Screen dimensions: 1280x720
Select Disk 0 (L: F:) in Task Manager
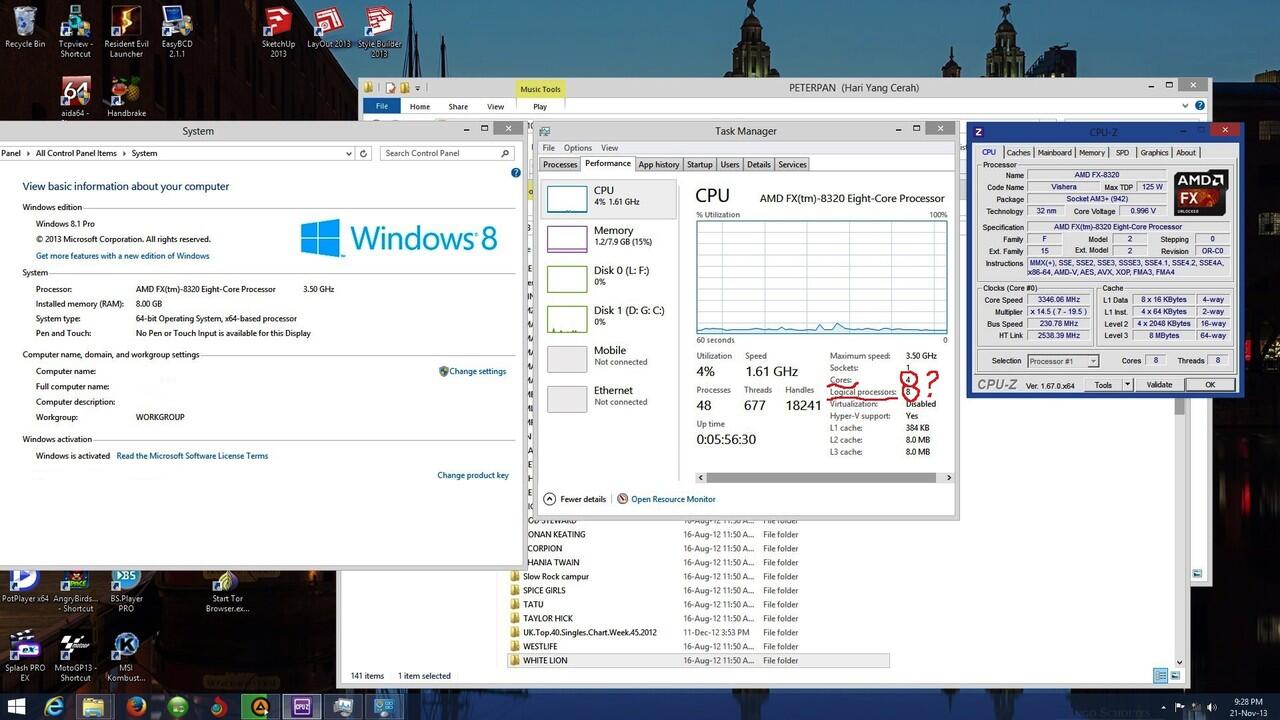(608, 277)
